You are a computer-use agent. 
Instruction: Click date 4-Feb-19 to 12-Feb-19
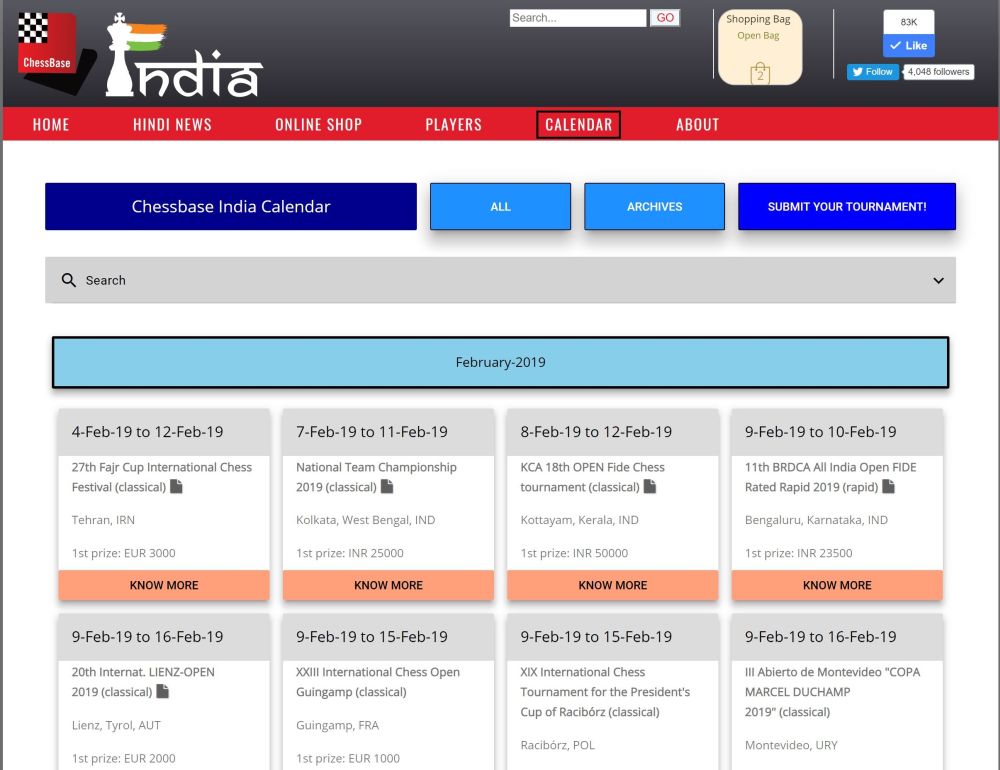click(147, 432)
